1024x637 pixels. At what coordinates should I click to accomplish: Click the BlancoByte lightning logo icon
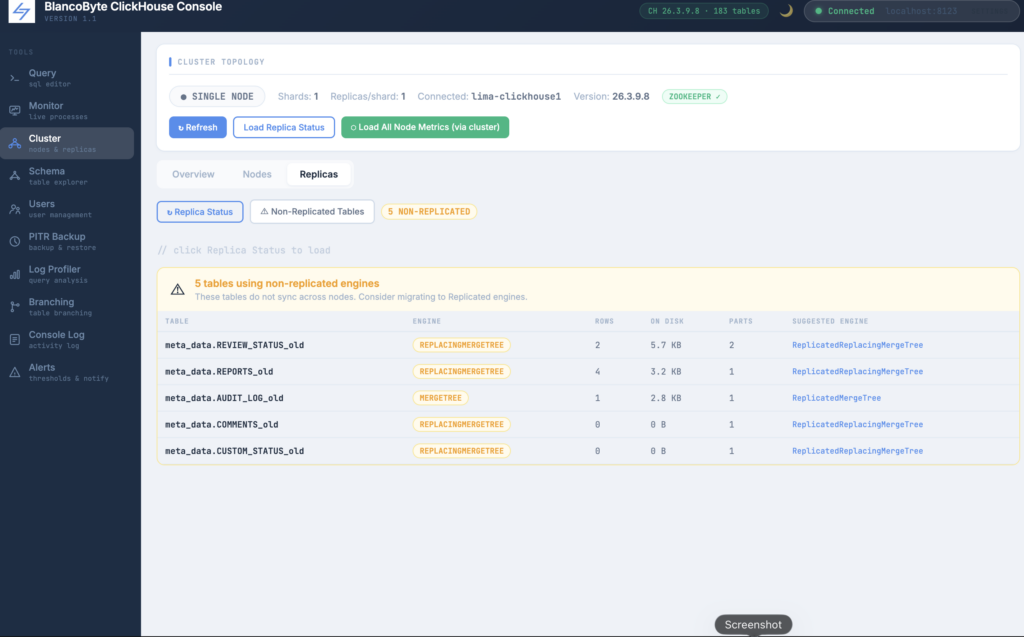22,11
